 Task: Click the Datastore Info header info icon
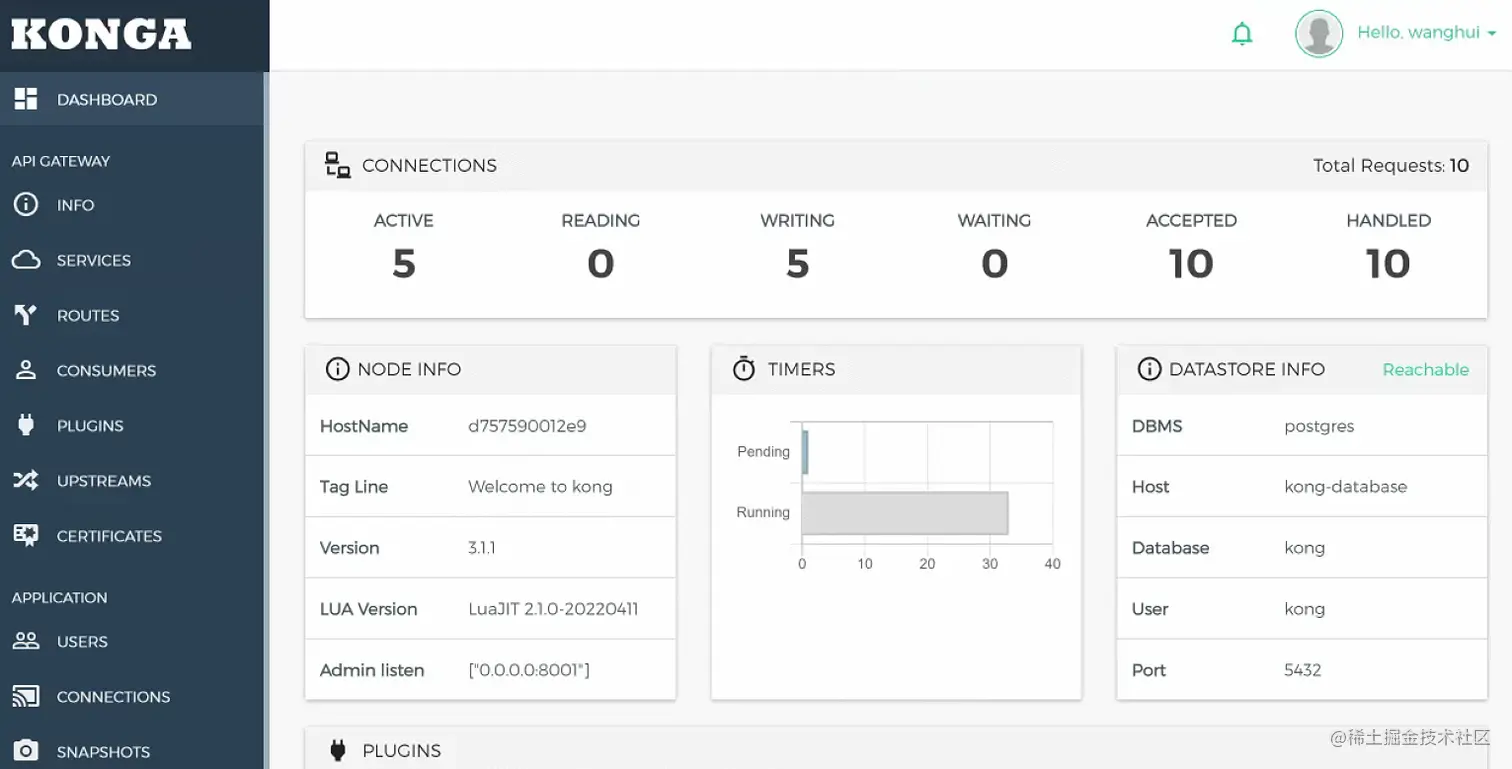click(1149, 369)
